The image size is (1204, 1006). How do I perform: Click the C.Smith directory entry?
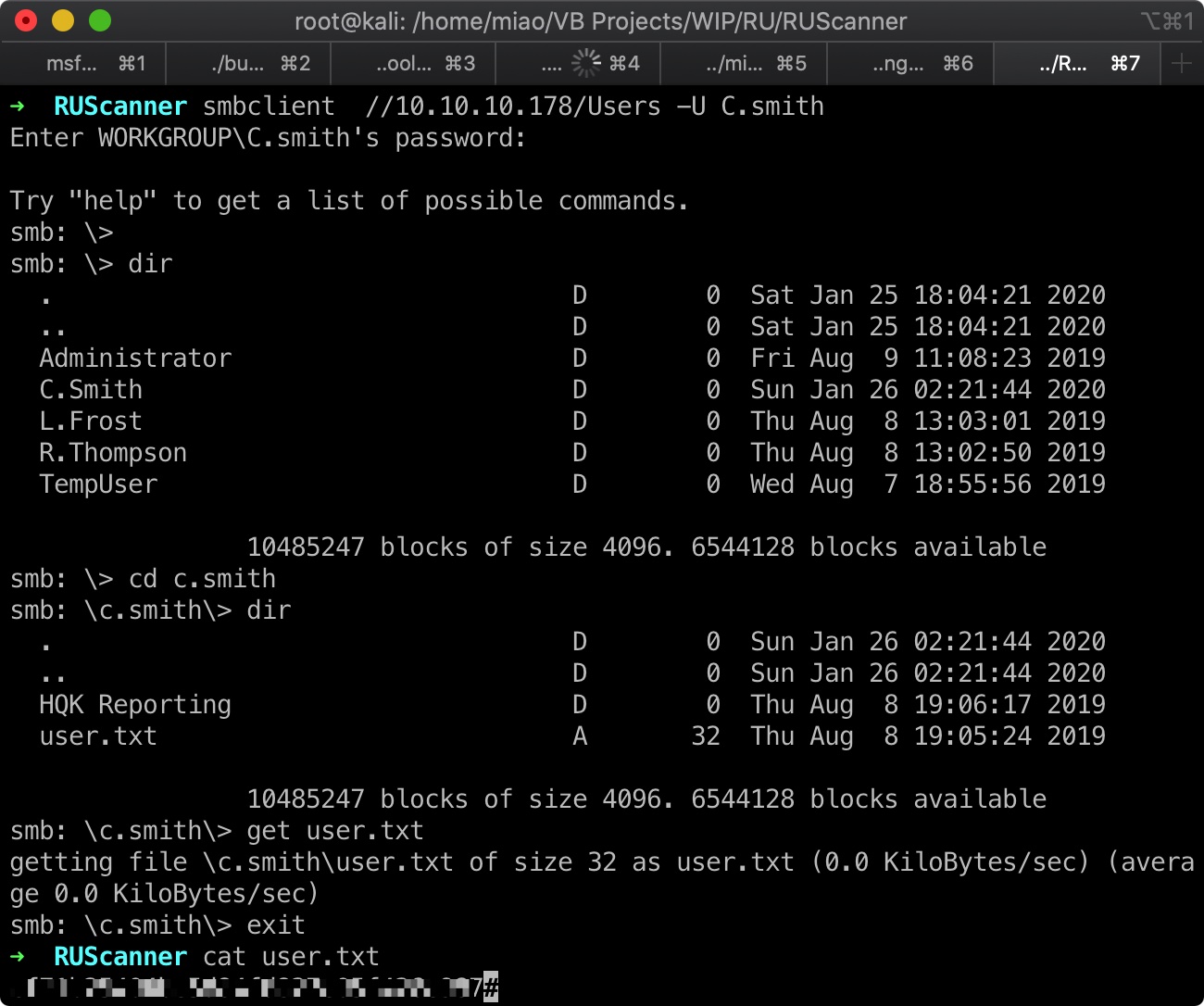[x=91, y=390]
